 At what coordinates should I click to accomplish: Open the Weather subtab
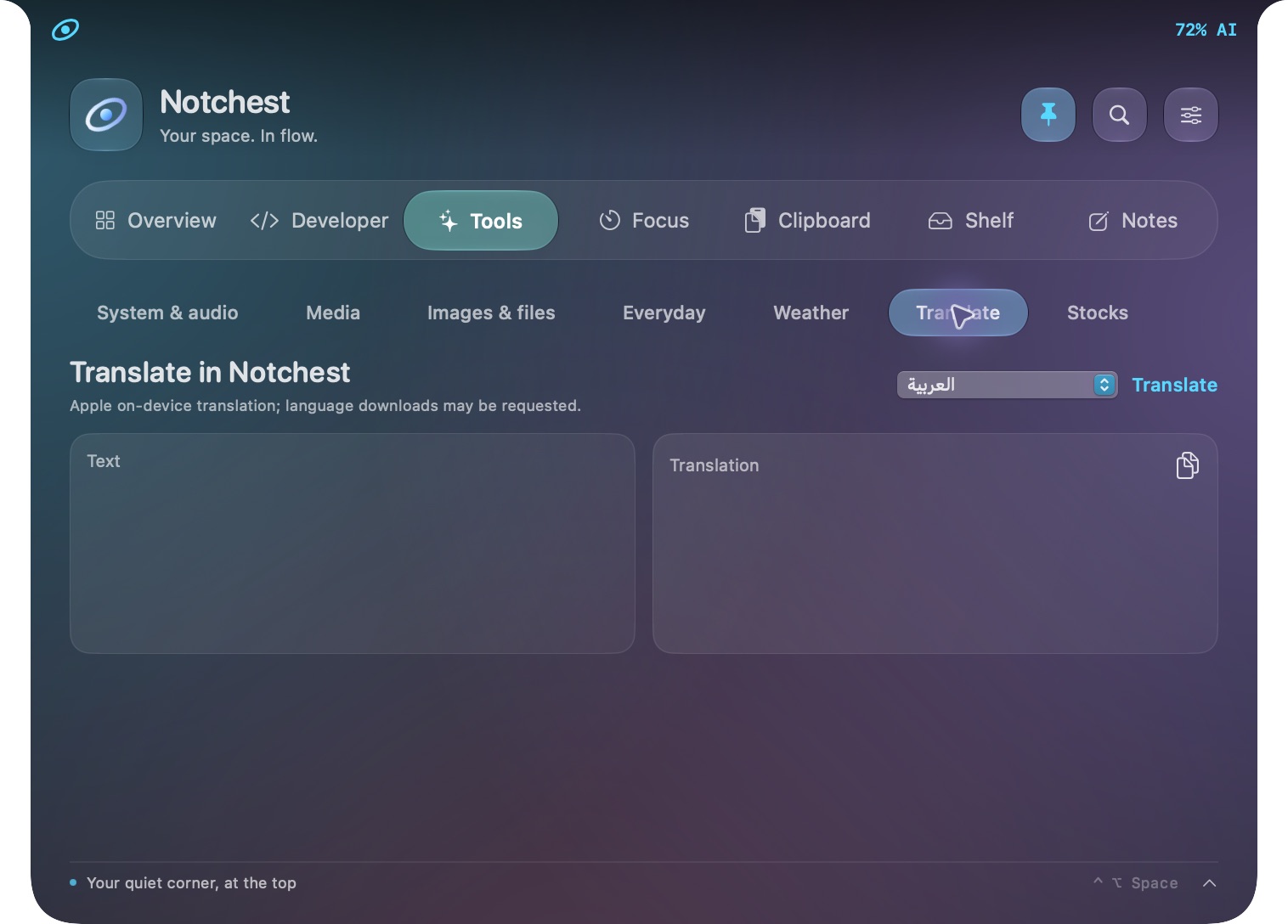pyautogui.click(x=811, y=313)
